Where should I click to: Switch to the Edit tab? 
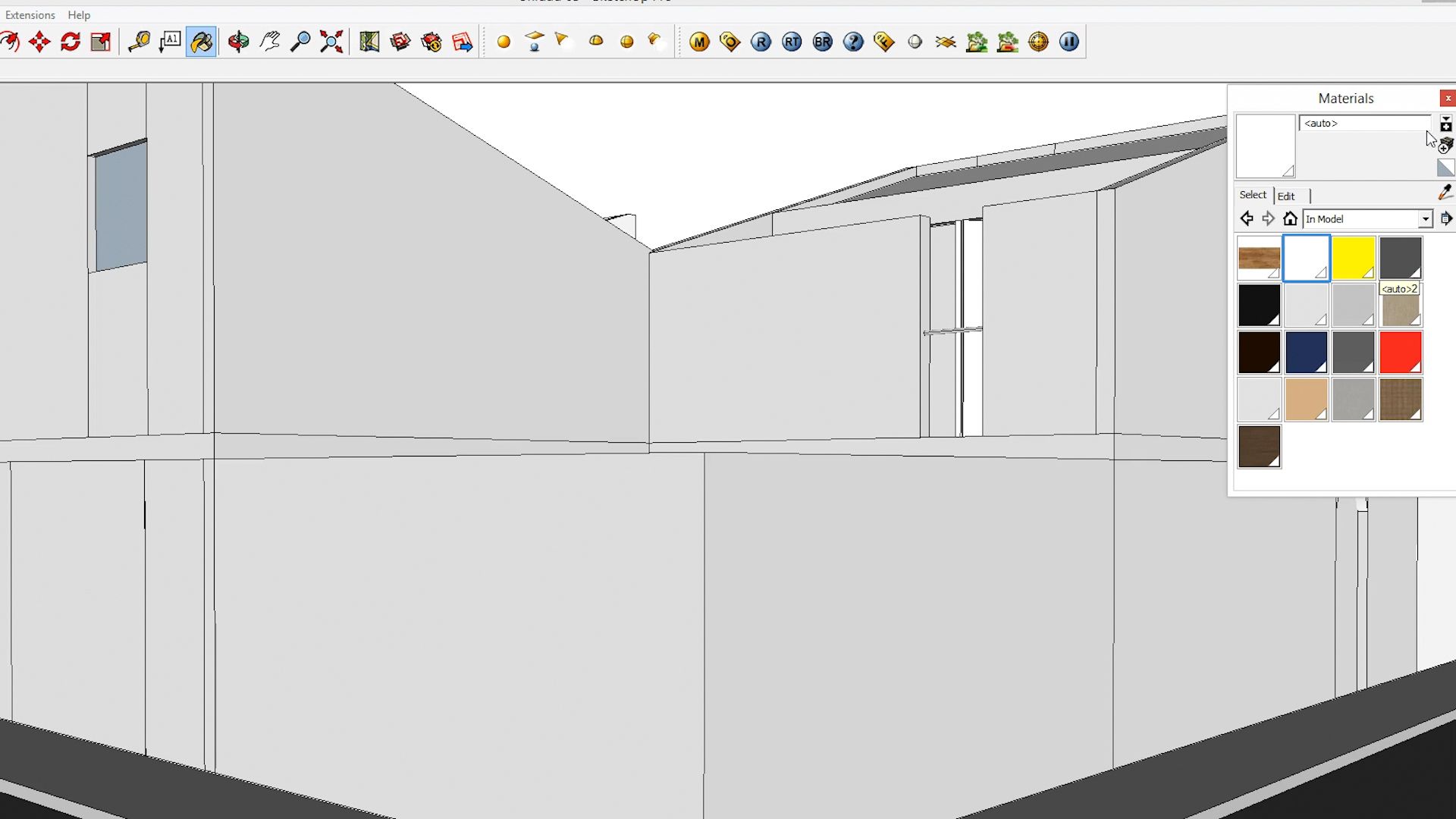point(1286,196)
